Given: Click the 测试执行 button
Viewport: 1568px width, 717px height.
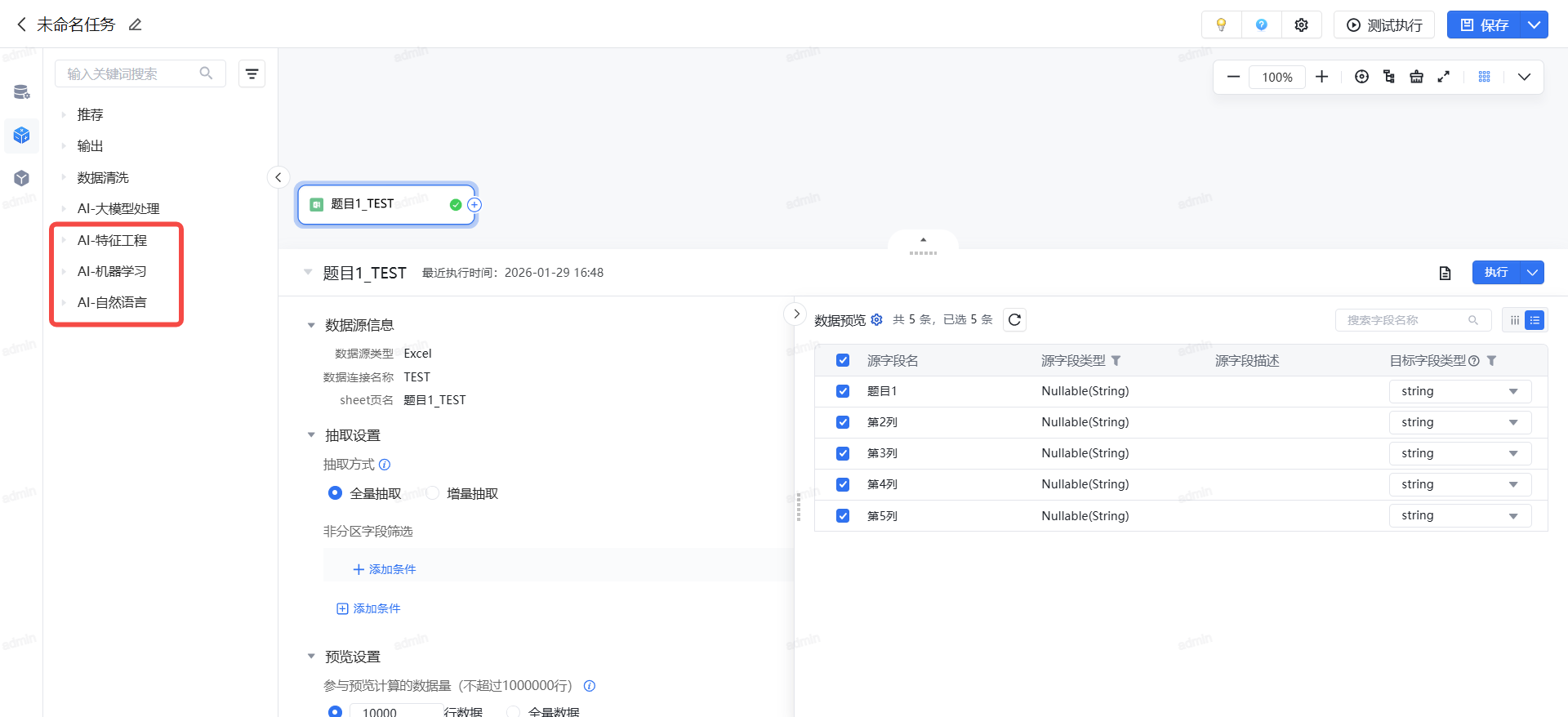Looking at the screenshot, I should pyautogui.click(x=1384, y=25).
